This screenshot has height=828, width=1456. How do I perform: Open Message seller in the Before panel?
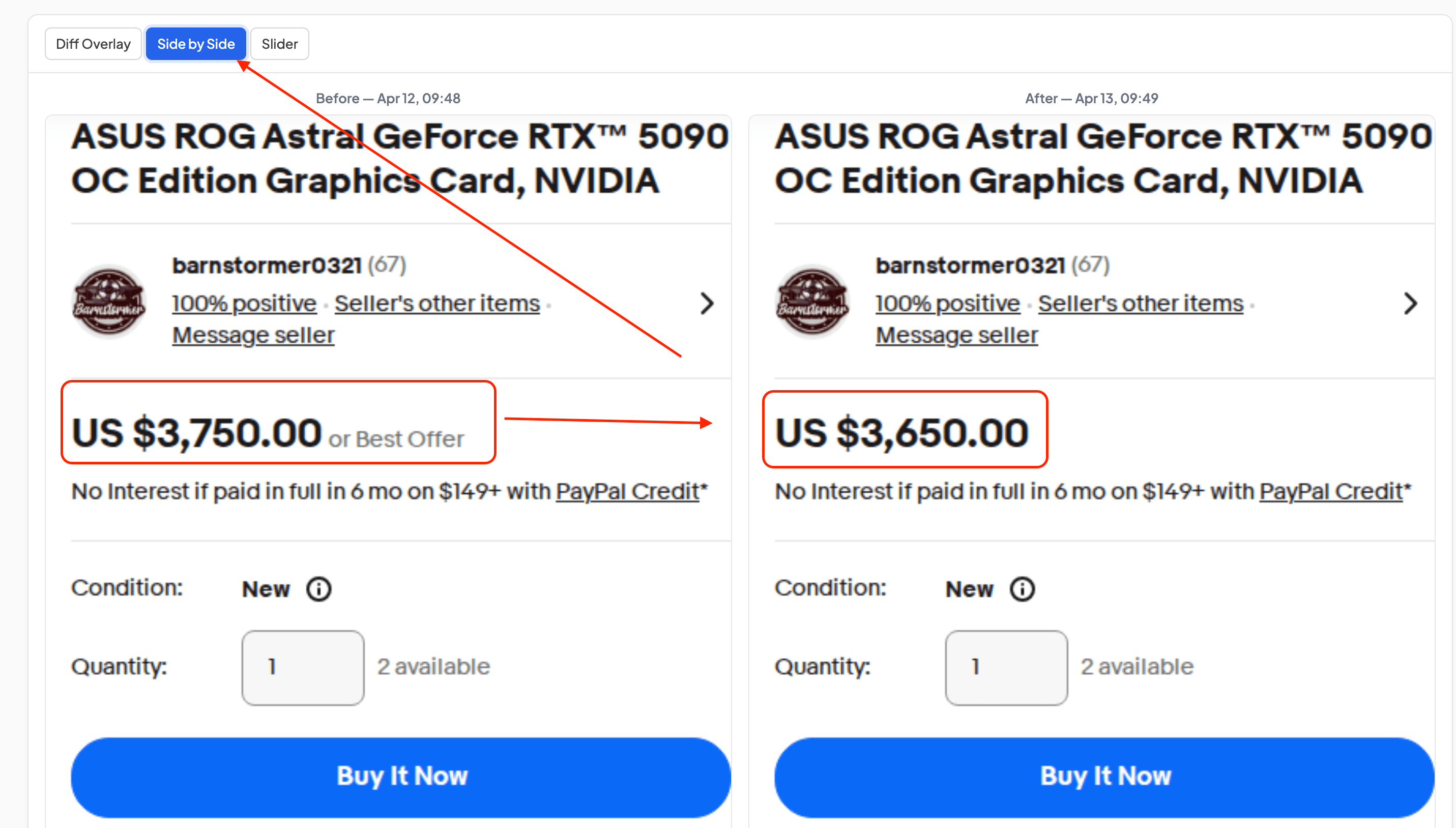coord(252,334)
